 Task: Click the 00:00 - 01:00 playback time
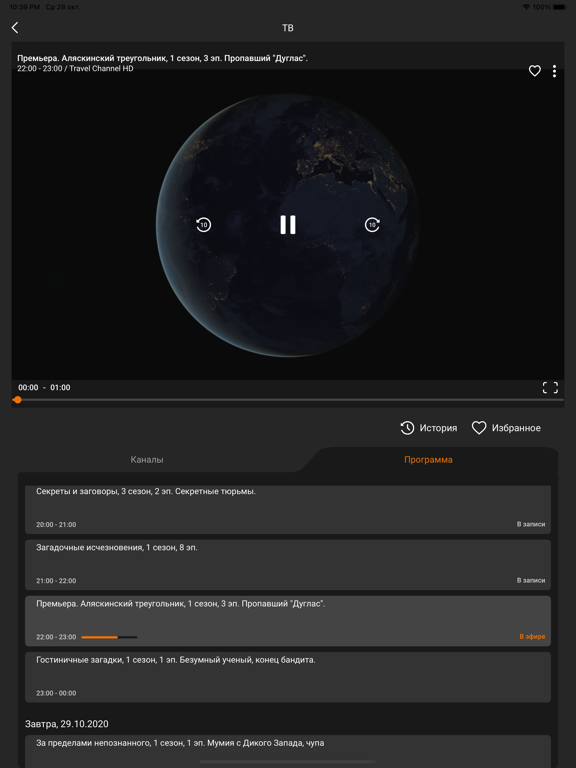coord(44,387)
